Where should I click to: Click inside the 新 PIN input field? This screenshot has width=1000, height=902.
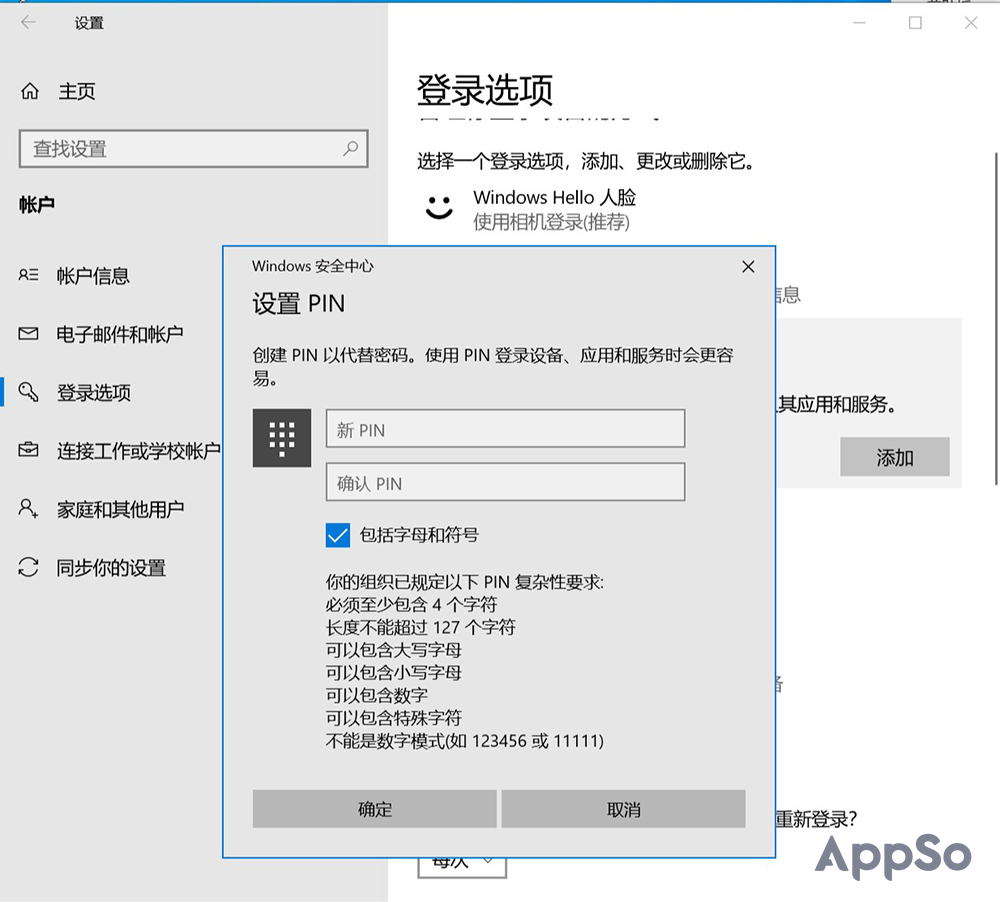pyautogui.click(x=505, y=429)
